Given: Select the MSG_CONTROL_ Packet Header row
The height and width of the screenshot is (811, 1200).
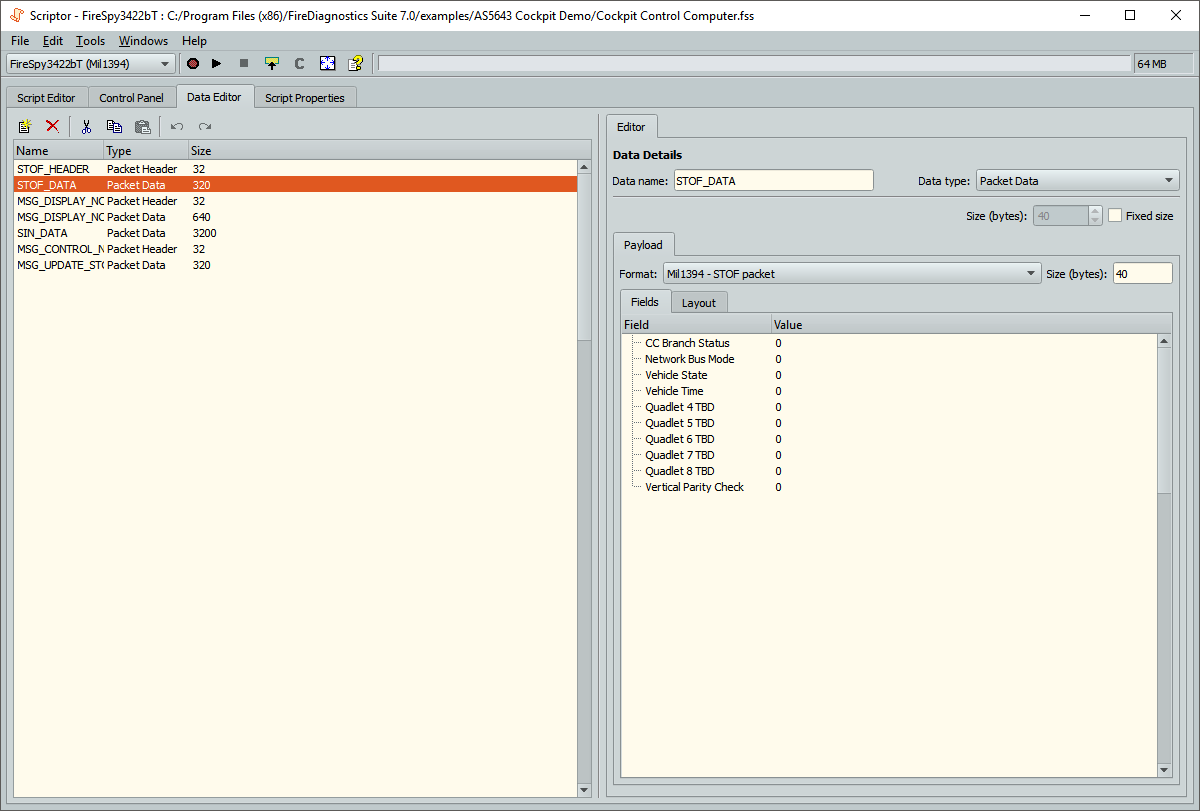Looking at the screenshot, I should [x=295, y=249].
